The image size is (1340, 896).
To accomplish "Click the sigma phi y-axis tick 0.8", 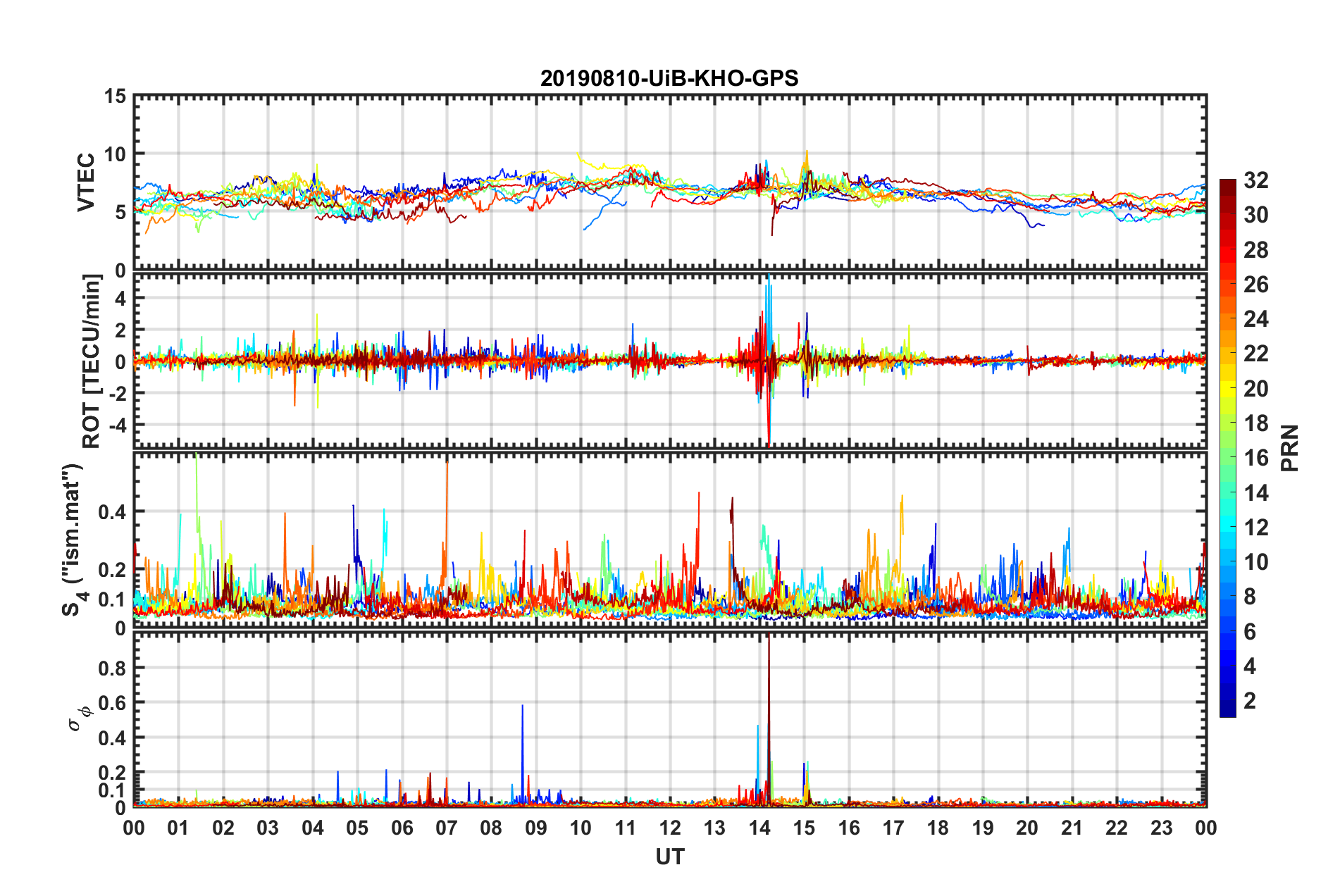I will (112, 668).
